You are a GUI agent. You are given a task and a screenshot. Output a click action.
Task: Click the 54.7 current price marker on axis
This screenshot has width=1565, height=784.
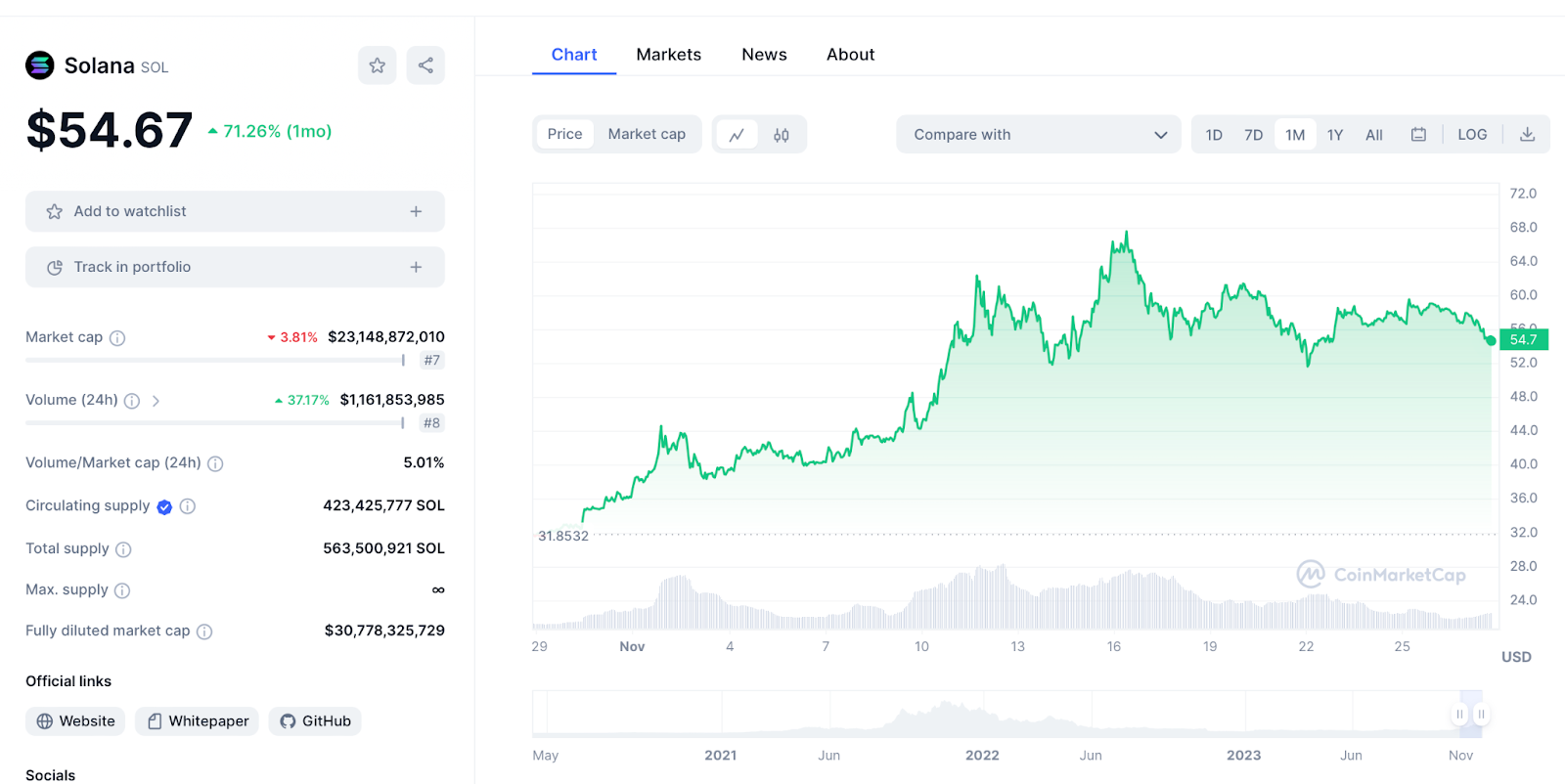[x=1524, y=339]
